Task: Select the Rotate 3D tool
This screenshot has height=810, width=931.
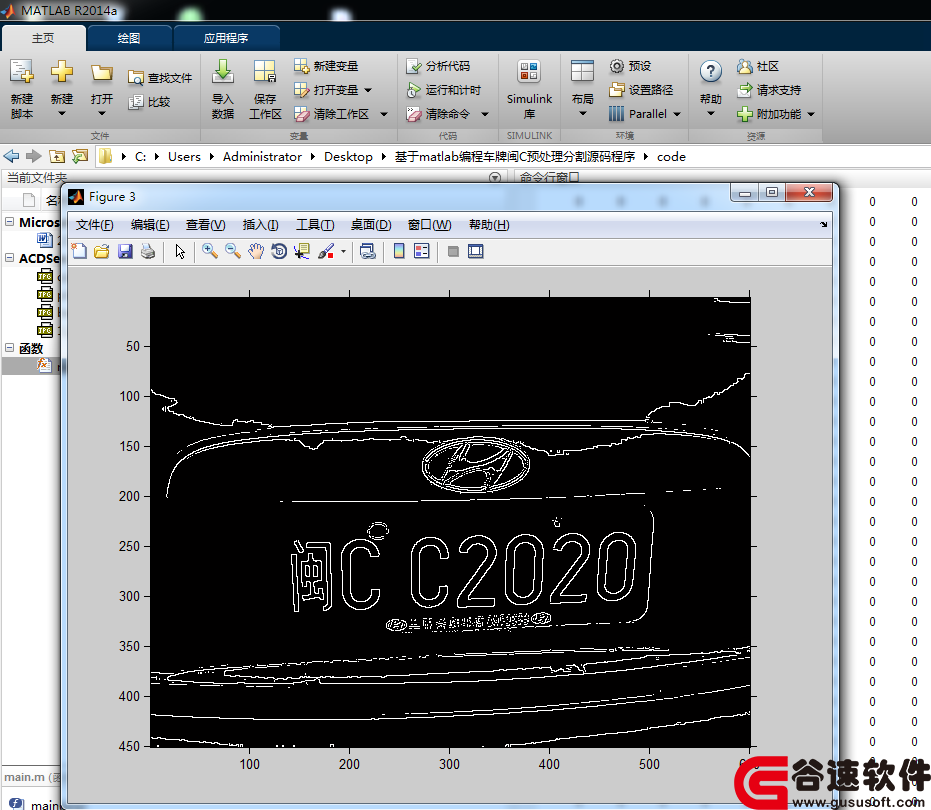Action: [x=279, y=251]
